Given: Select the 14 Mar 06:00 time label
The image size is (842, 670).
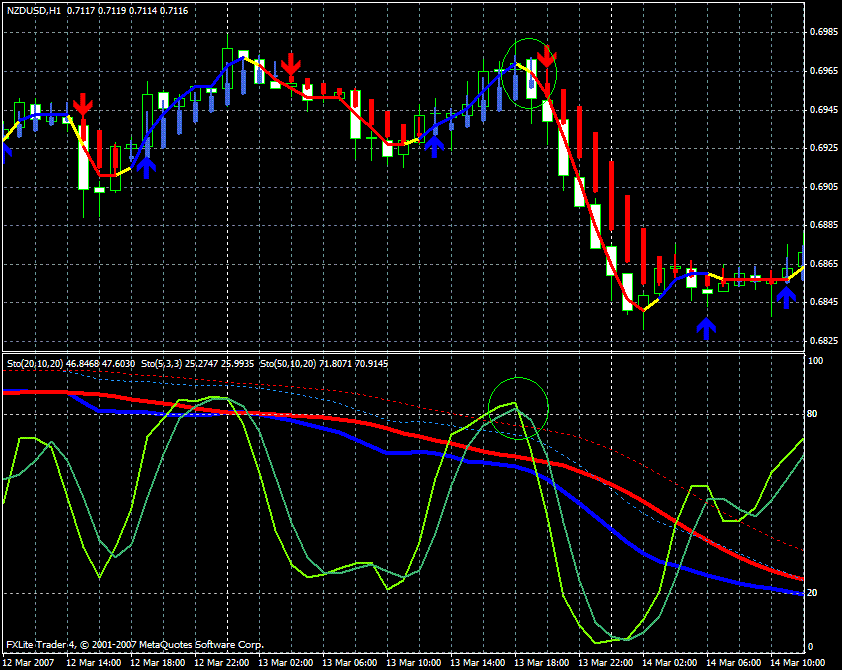Looking at the screenshot, I should tap(734, 662).
